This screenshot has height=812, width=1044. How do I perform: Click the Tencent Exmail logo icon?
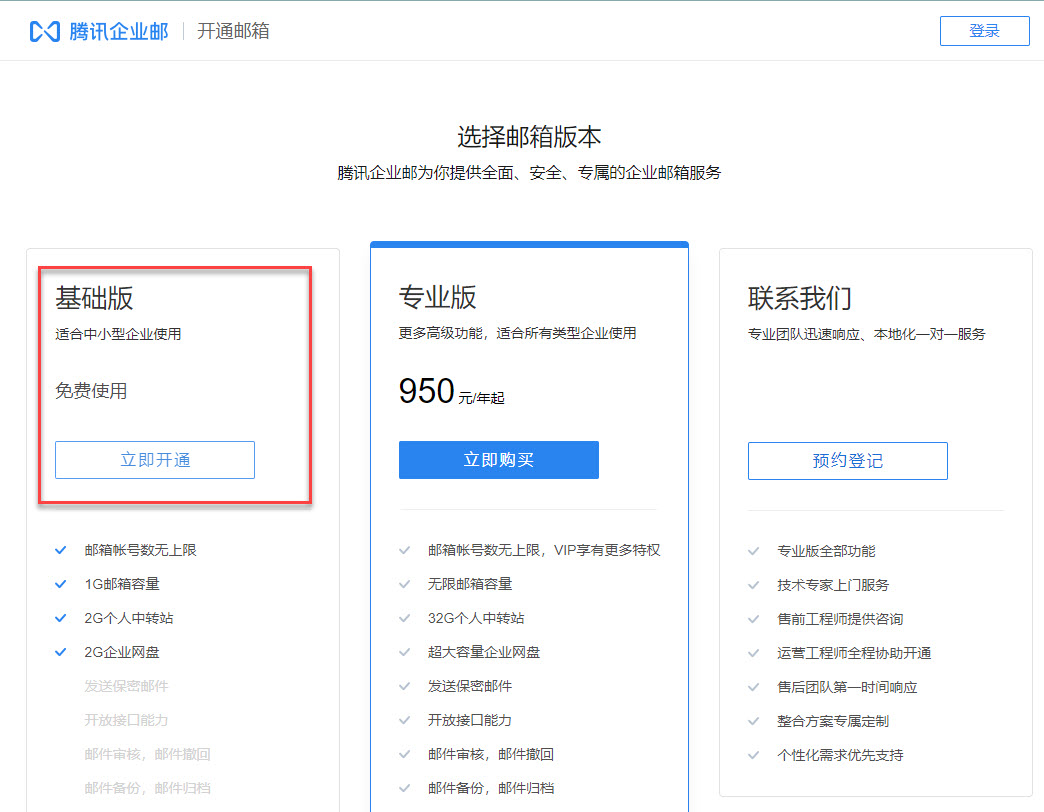coord(45,31)
